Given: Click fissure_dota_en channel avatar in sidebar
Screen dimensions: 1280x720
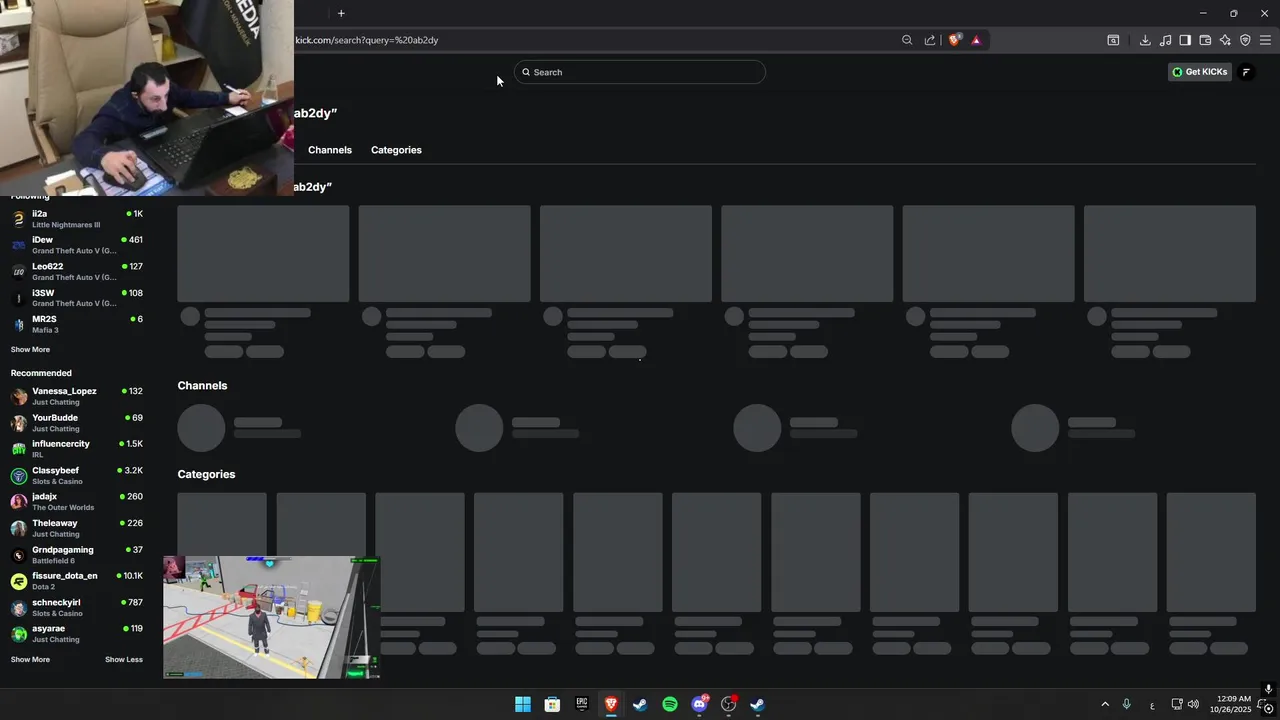Looking at the screenshot, I should [x=18, y=581].
